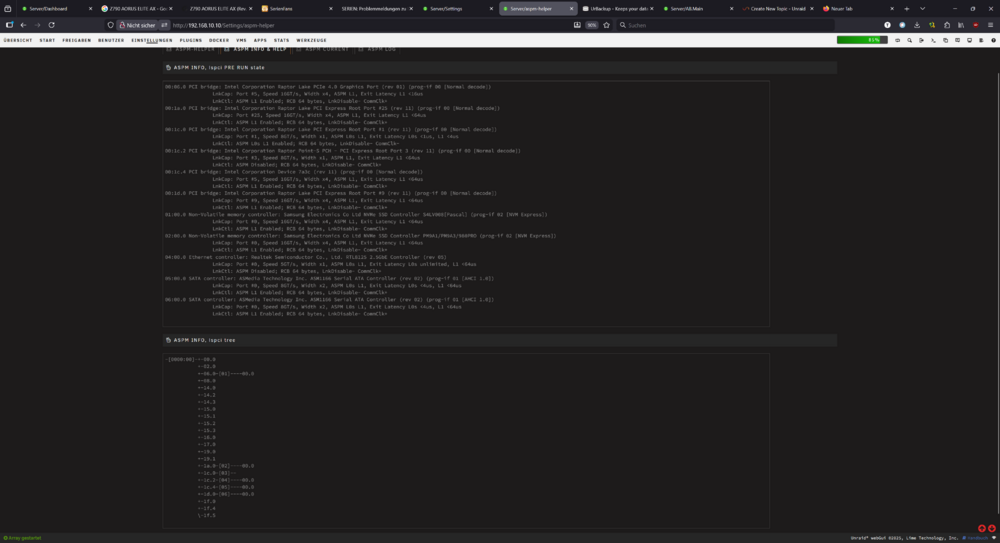Click the Unraid logout icon
The height and width of the screenshot is (543, 1000).
coord(922,40)
